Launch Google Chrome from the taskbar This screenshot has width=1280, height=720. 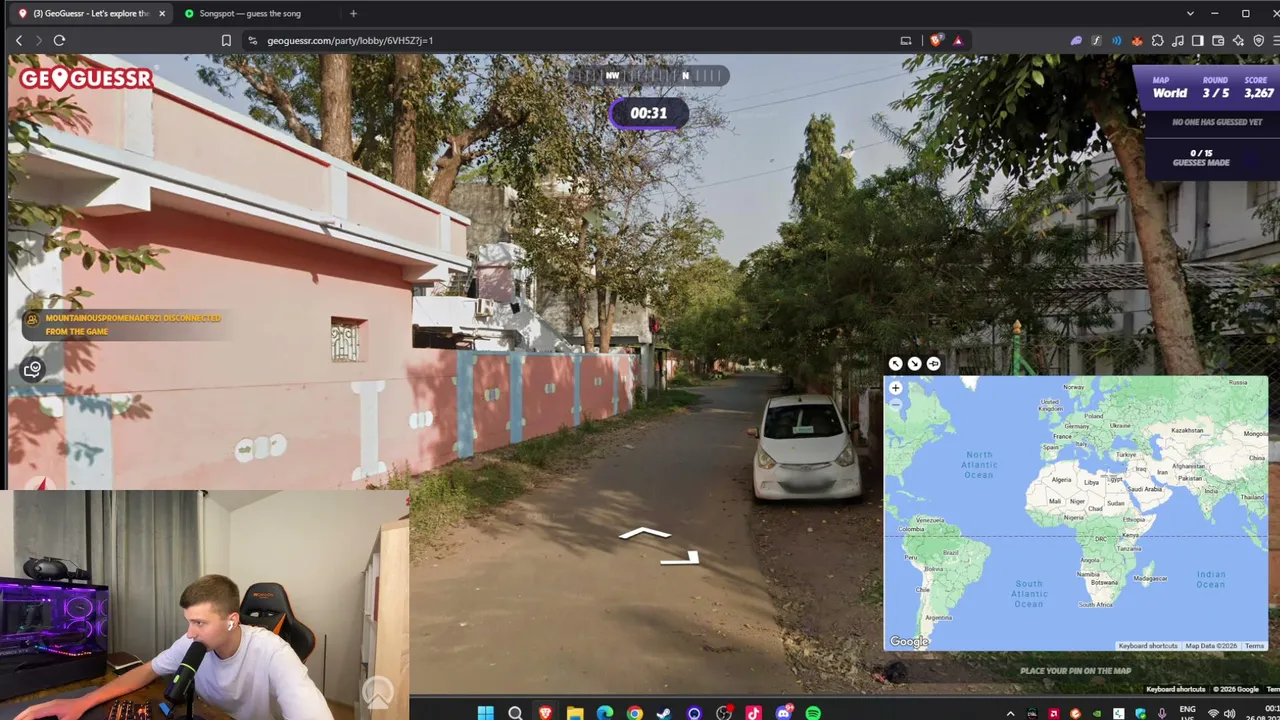pos(635,713)
